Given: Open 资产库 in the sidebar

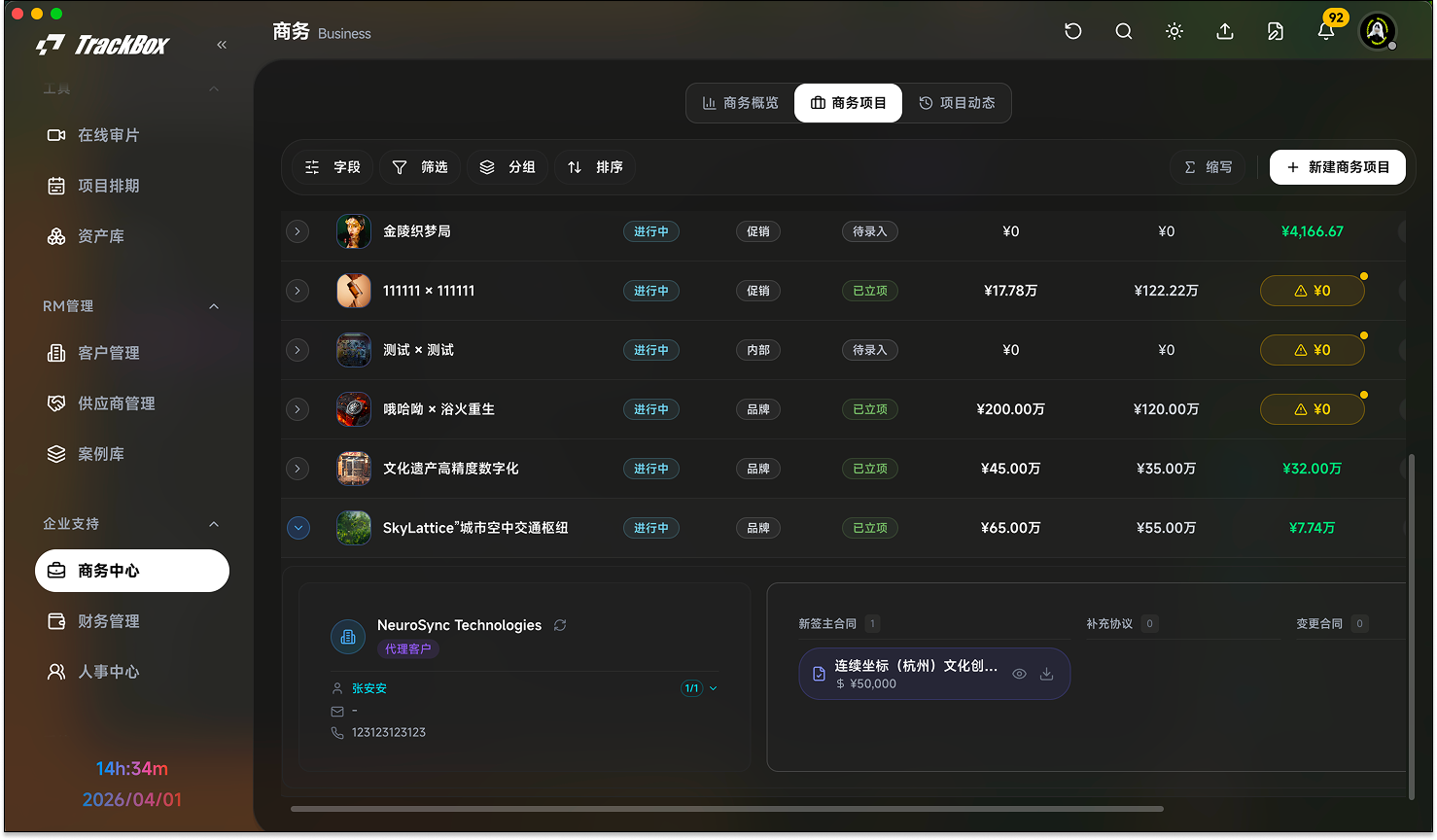Looking at the screenshot, I should 132,236.
